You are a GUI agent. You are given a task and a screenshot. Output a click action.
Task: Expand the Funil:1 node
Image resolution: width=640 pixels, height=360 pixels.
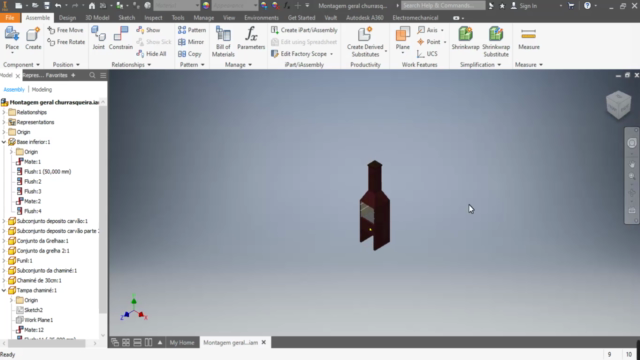pos(4,260)
